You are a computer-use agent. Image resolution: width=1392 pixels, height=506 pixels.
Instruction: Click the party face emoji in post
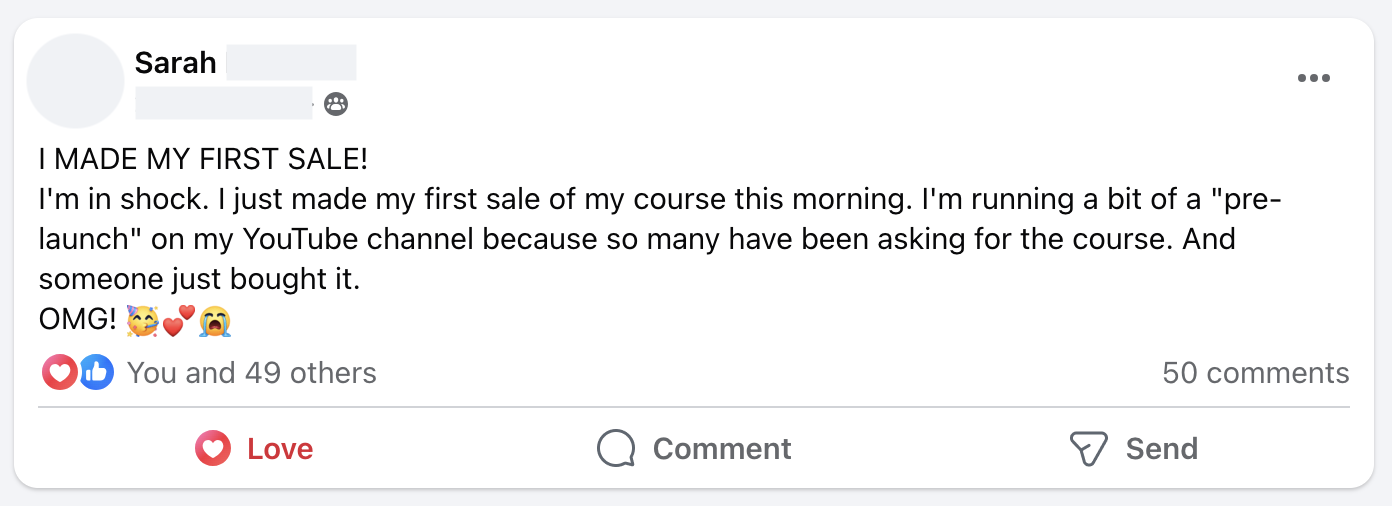[142, 320]
